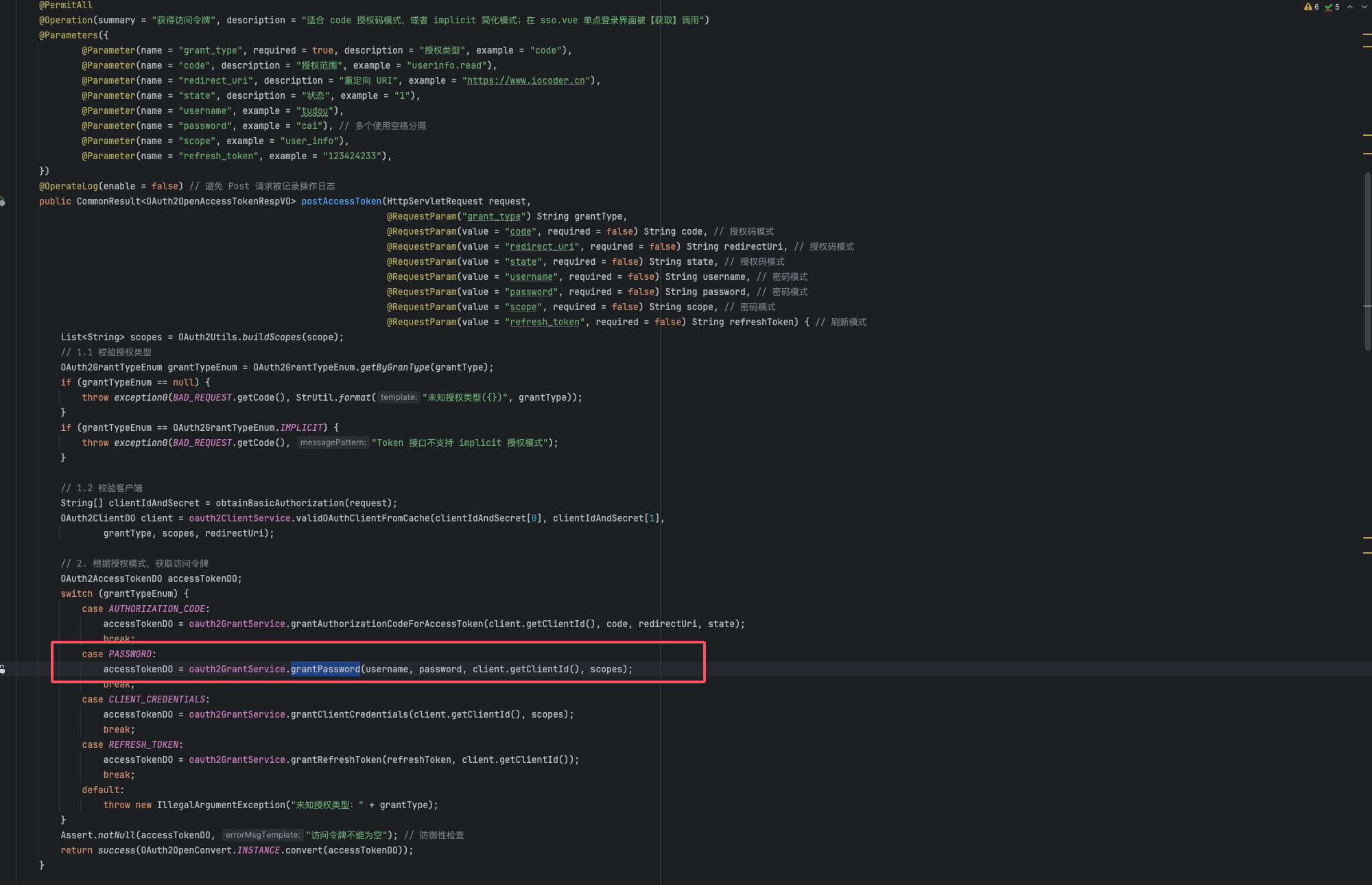Click the switch (grantTypeEnum) statement
The width and height of the screenshot is (1372, 885).
[125, 594]
